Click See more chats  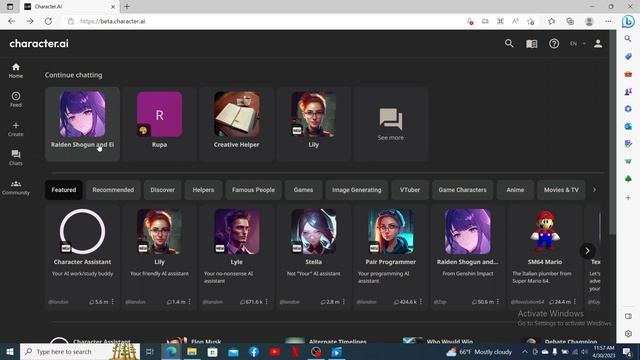391,124
